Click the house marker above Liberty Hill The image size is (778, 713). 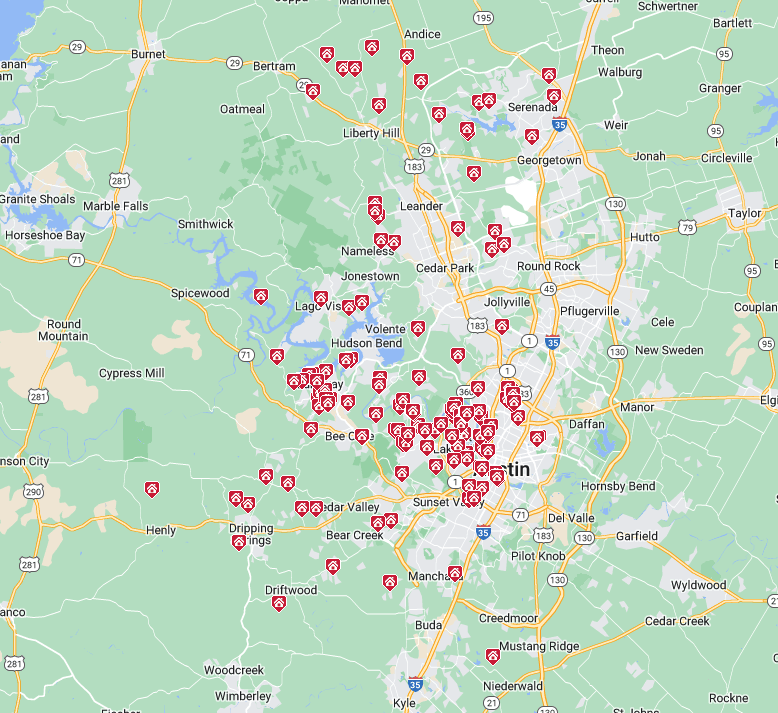378,105
